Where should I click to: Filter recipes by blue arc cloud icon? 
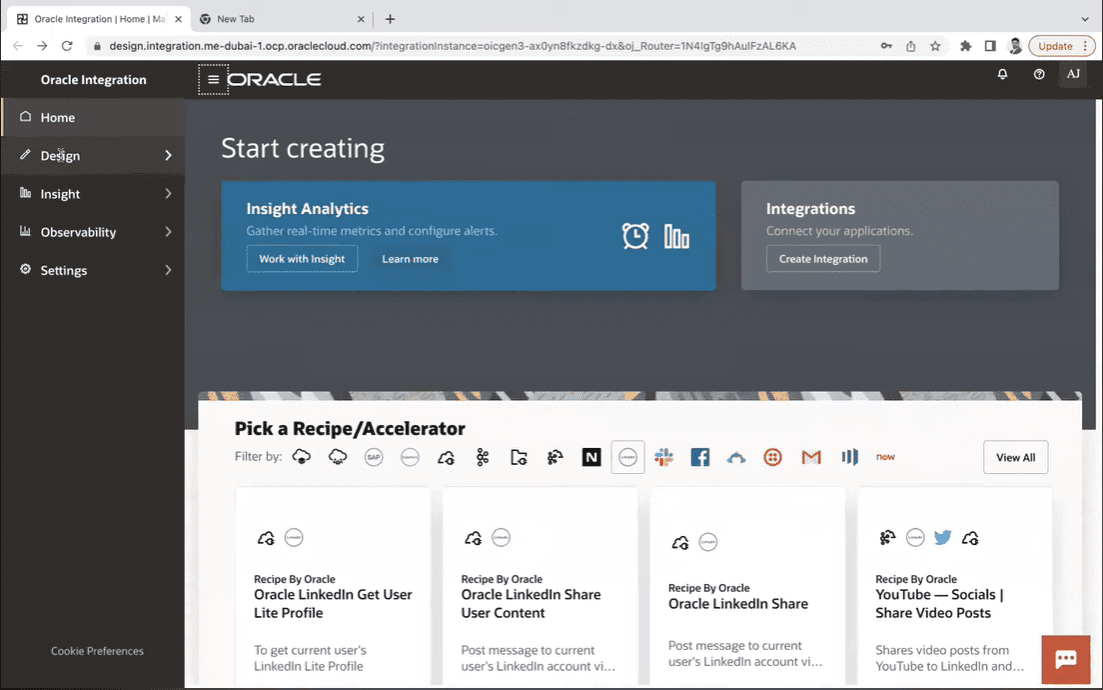coord(736,458)
